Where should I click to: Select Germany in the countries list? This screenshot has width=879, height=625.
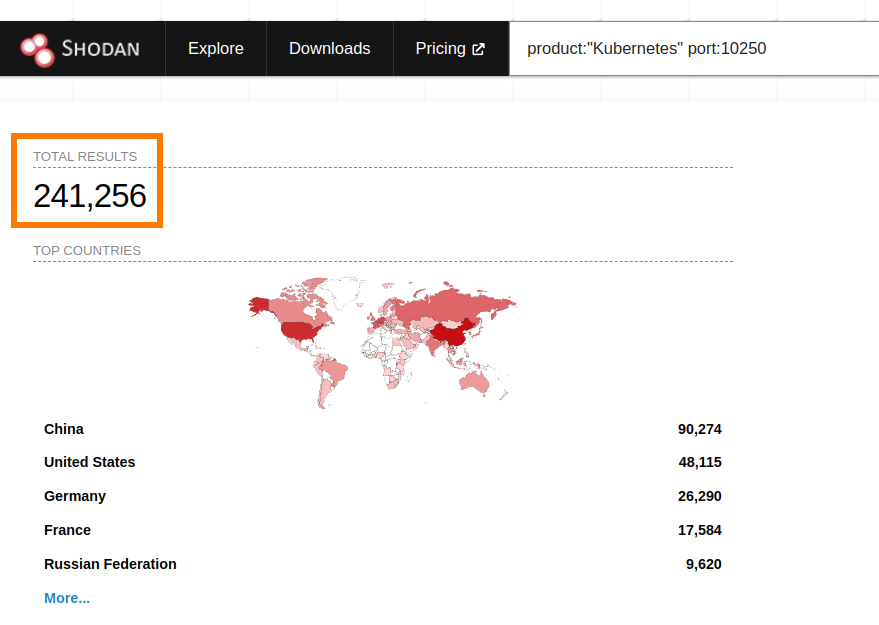coord(75,496)
